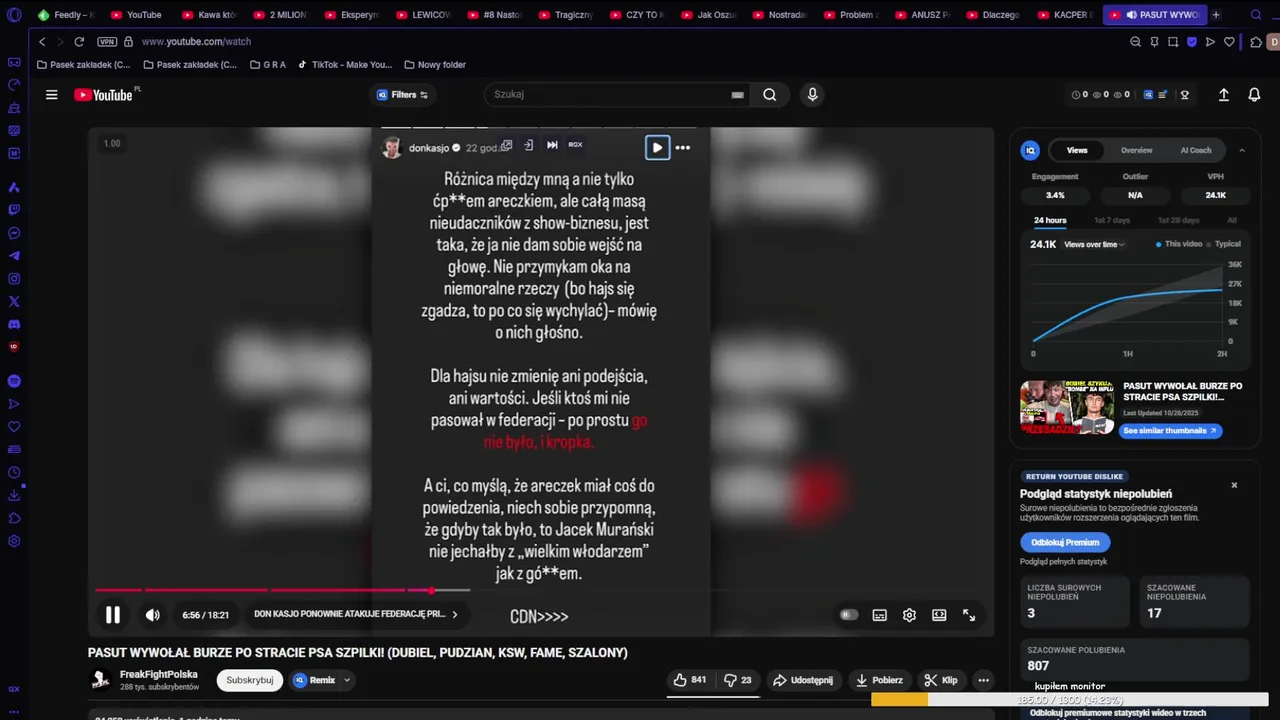Open FreakFightPolska channel name
1280x720 pixels.
[x=158, y=674]
